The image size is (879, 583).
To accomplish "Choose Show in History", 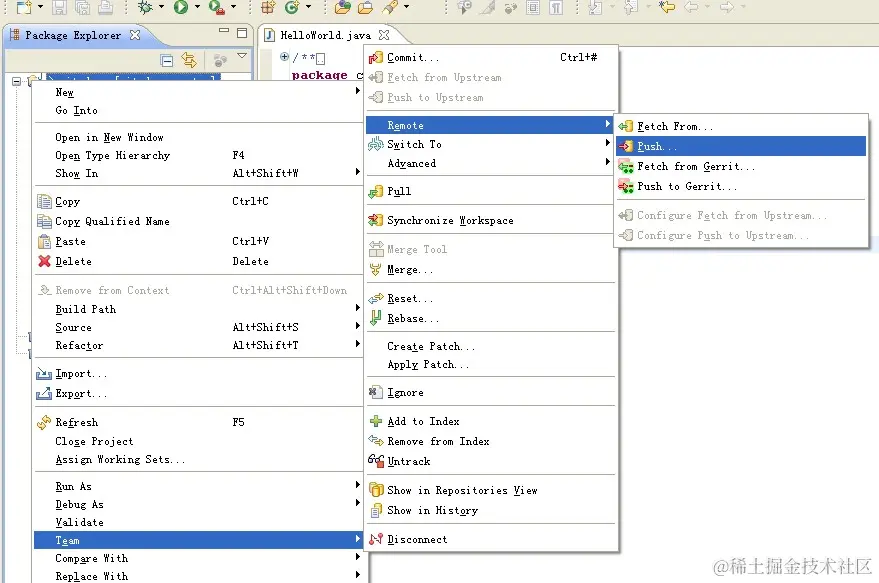I will click(492, 510).
